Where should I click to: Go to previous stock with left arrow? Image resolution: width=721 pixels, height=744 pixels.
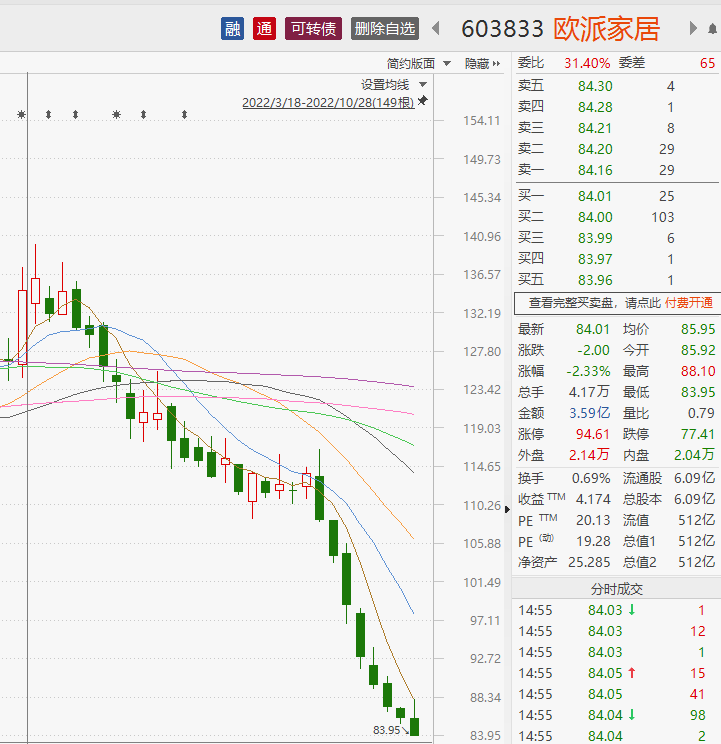coord(433,29)
